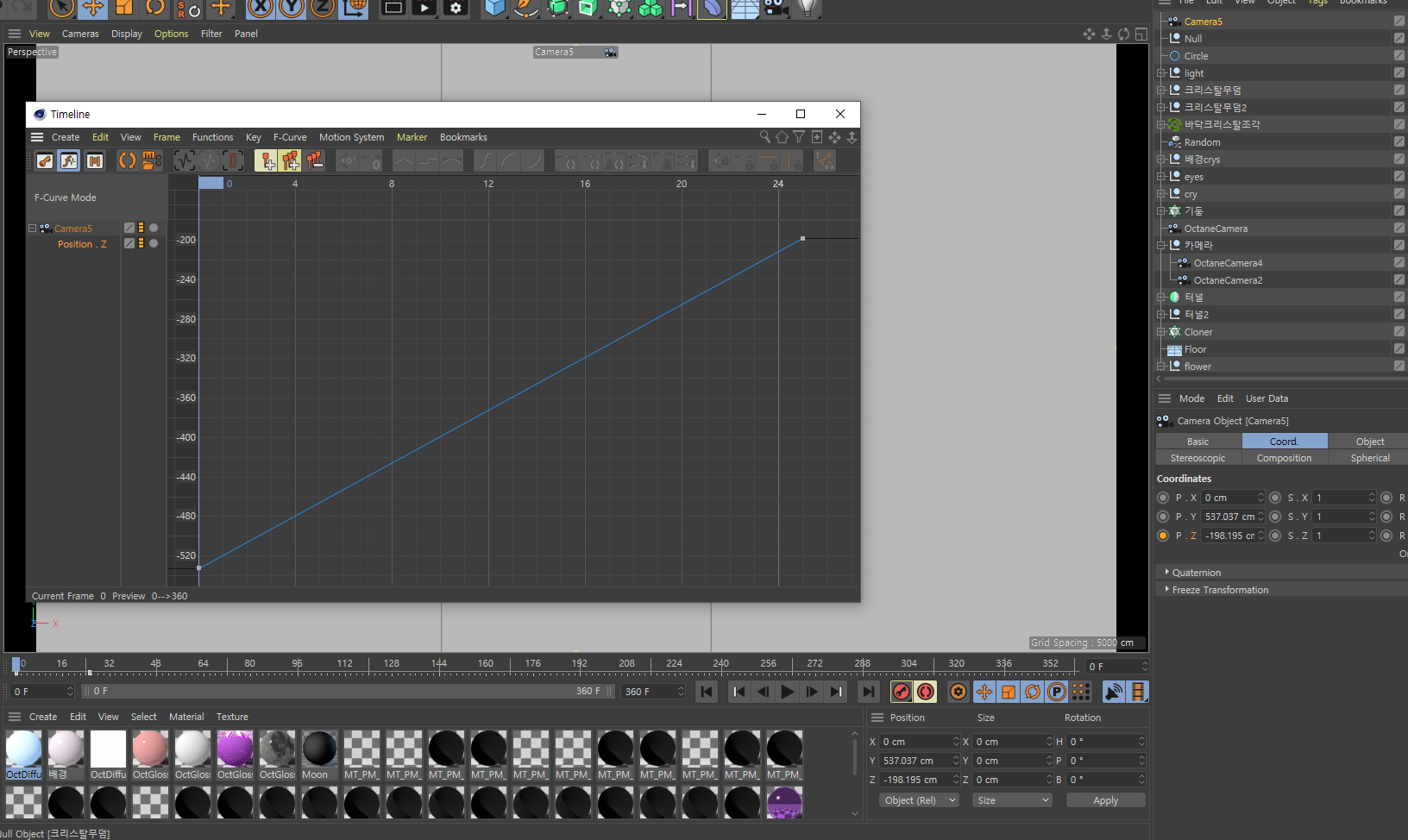Screen dimensions: 1408x840
Task: Click the material manager hamburger menu icon
Action: tap(15, 717)
